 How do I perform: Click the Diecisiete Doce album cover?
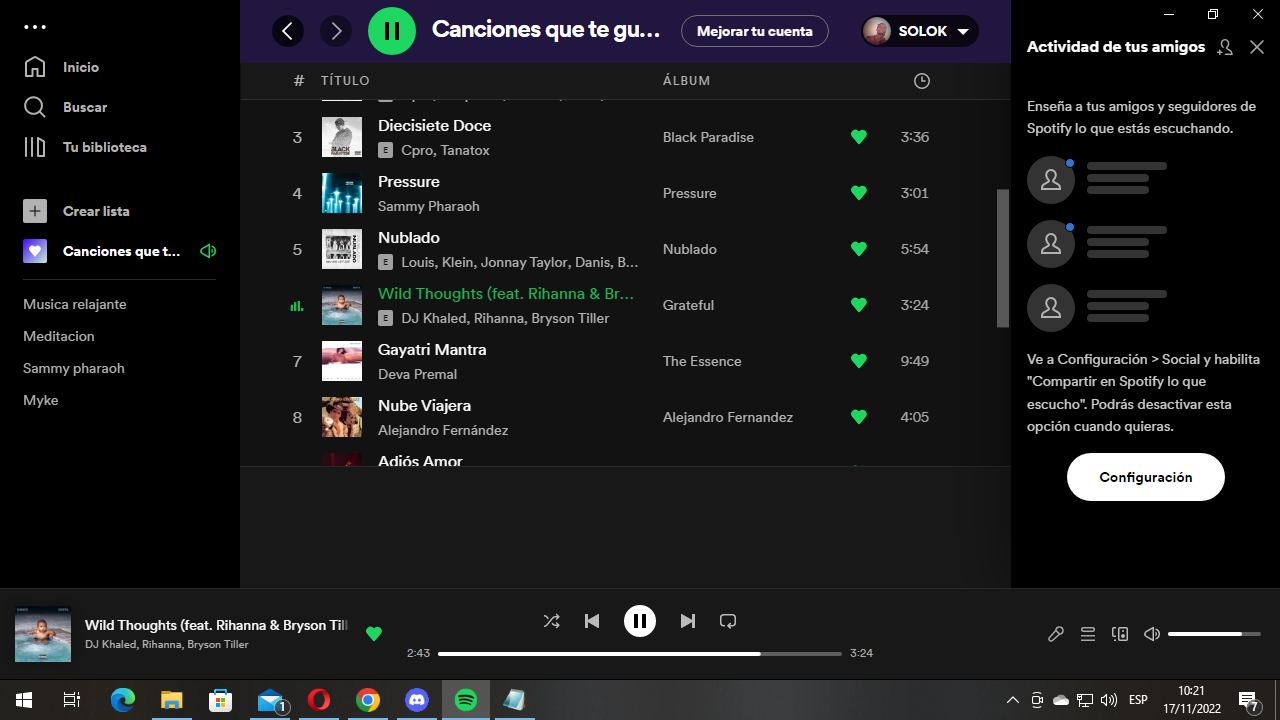342,137
